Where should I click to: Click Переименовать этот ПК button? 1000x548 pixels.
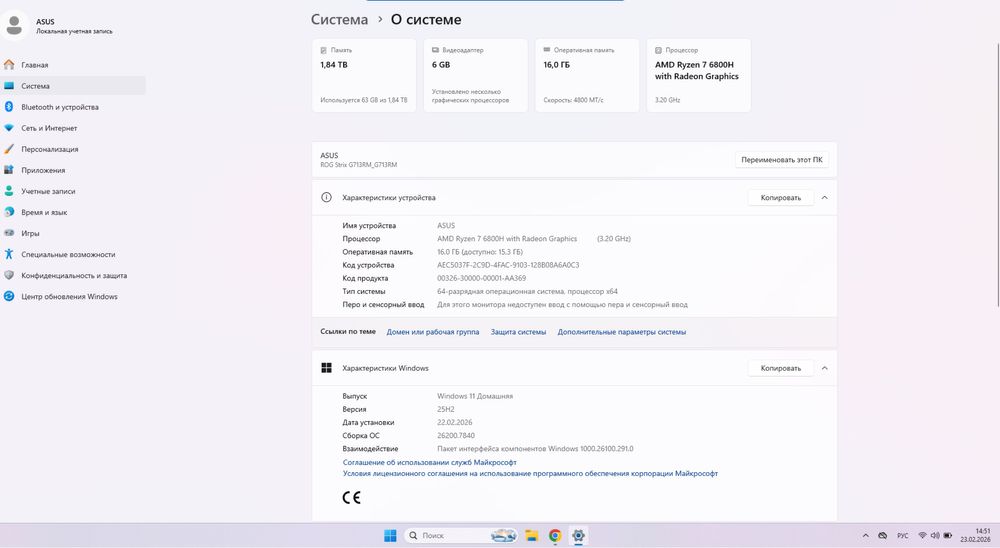tap(782, 160)
